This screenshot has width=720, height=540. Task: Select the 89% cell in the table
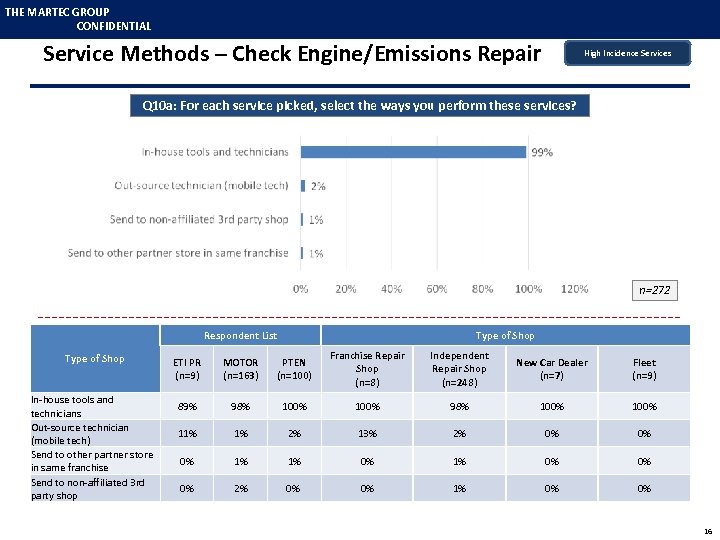(187, 407)
